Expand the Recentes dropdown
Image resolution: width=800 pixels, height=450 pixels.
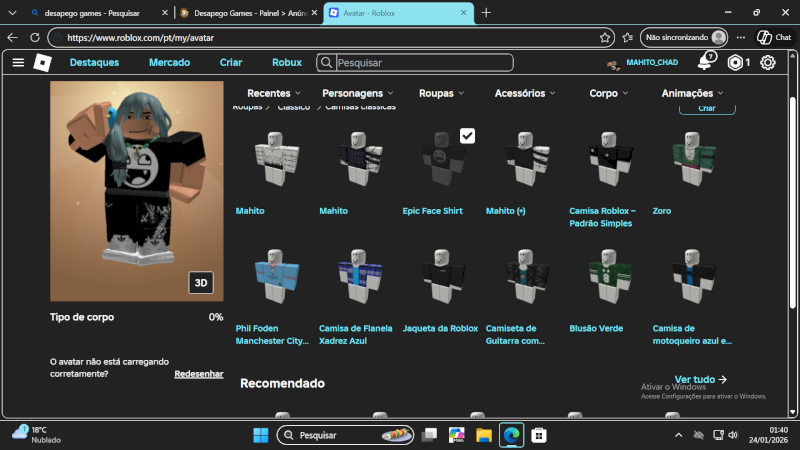tap(274, 93)
